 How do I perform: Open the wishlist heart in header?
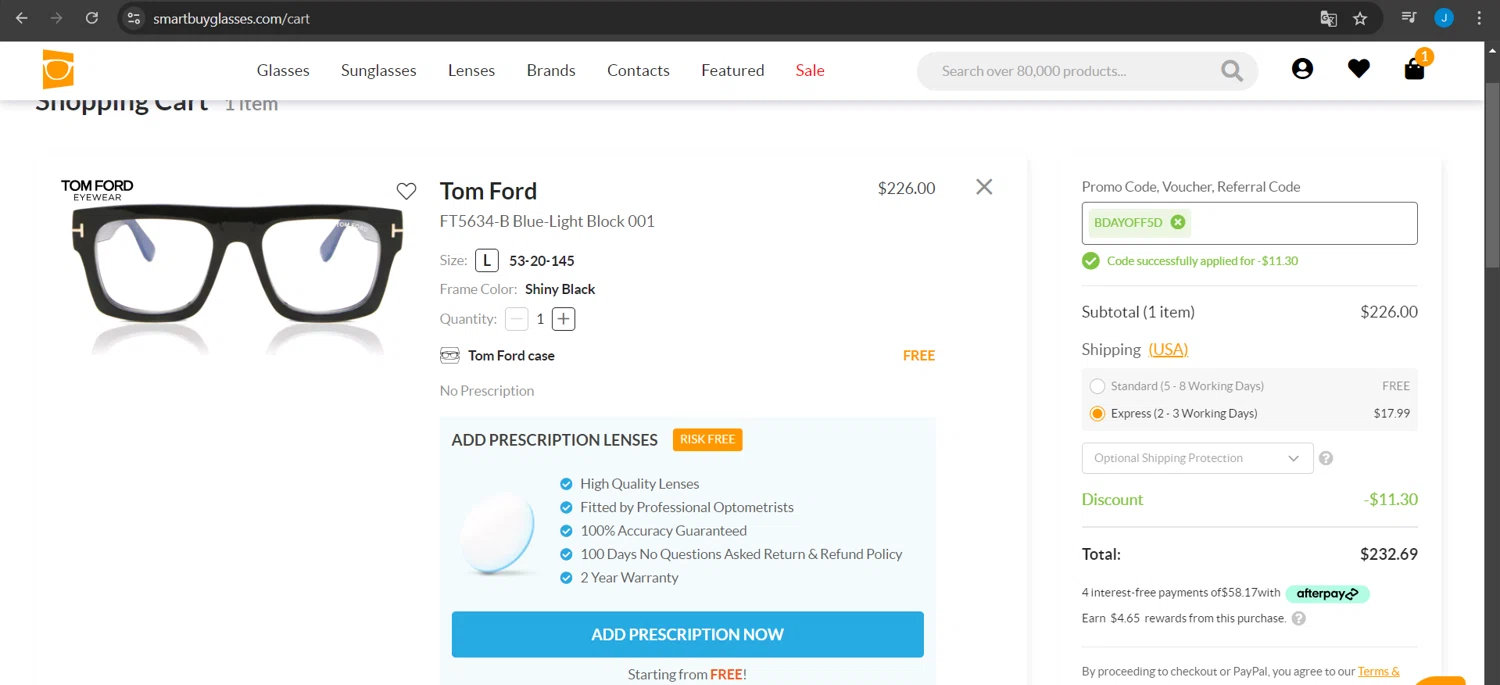1358,69
